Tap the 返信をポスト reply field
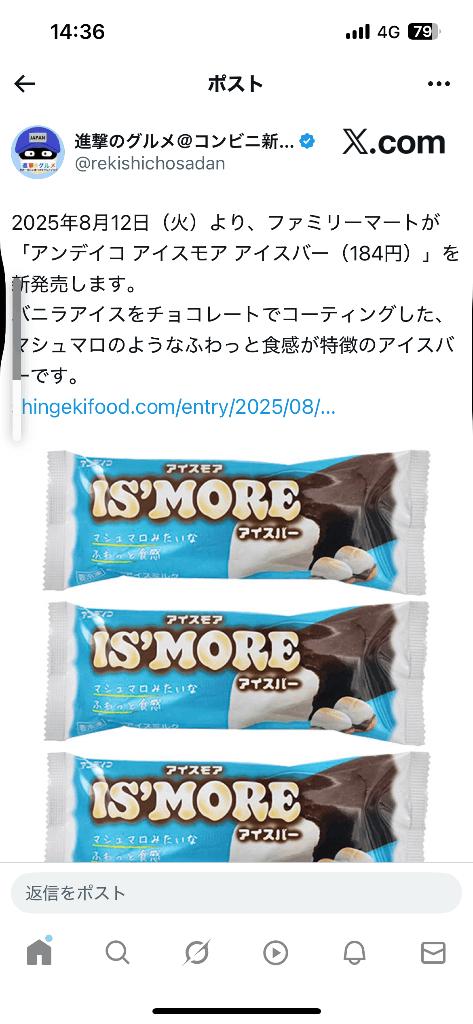This screenshot has height=1024, width=473. click(x=236, y=893)
